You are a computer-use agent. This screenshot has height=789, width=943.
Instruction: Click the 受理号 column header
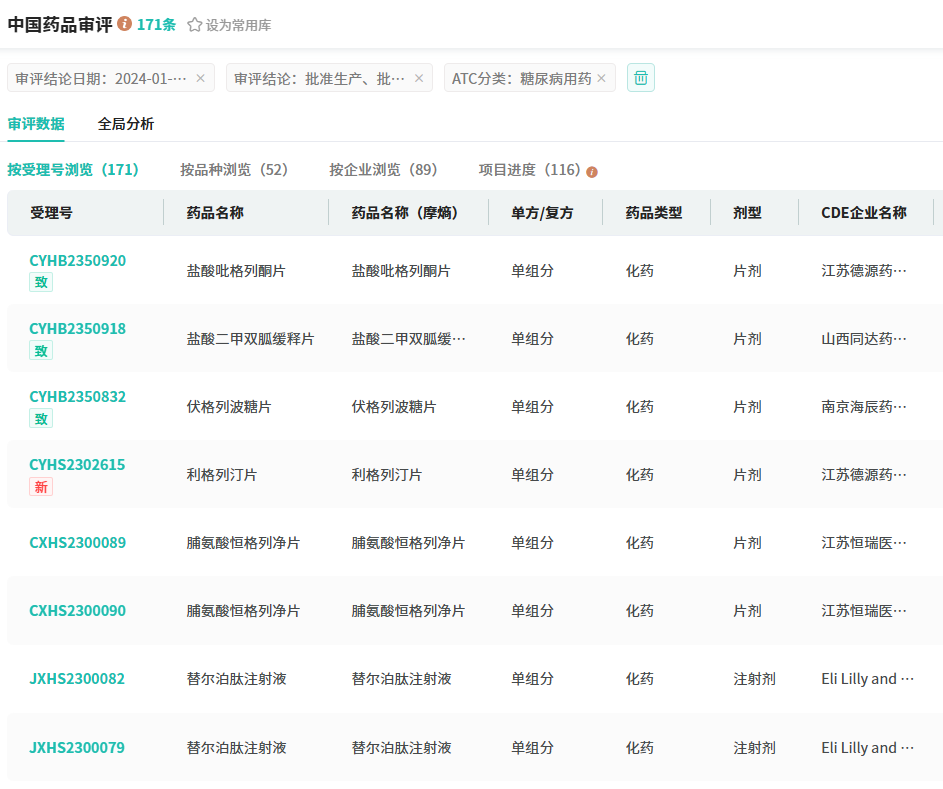(51, 213)
